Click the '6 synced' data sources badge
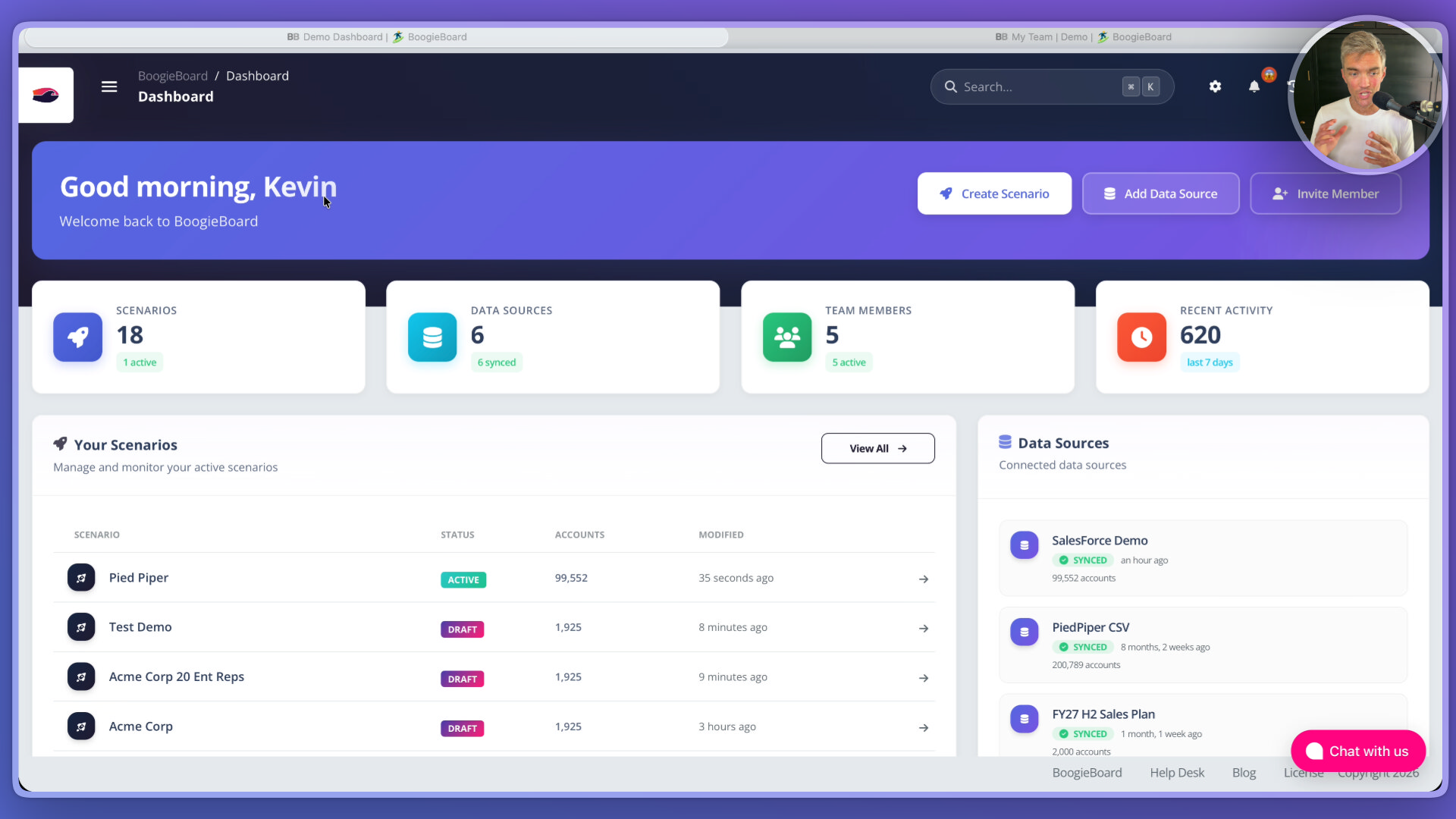This screenshot has width=1456, height=819. [497, 362]
